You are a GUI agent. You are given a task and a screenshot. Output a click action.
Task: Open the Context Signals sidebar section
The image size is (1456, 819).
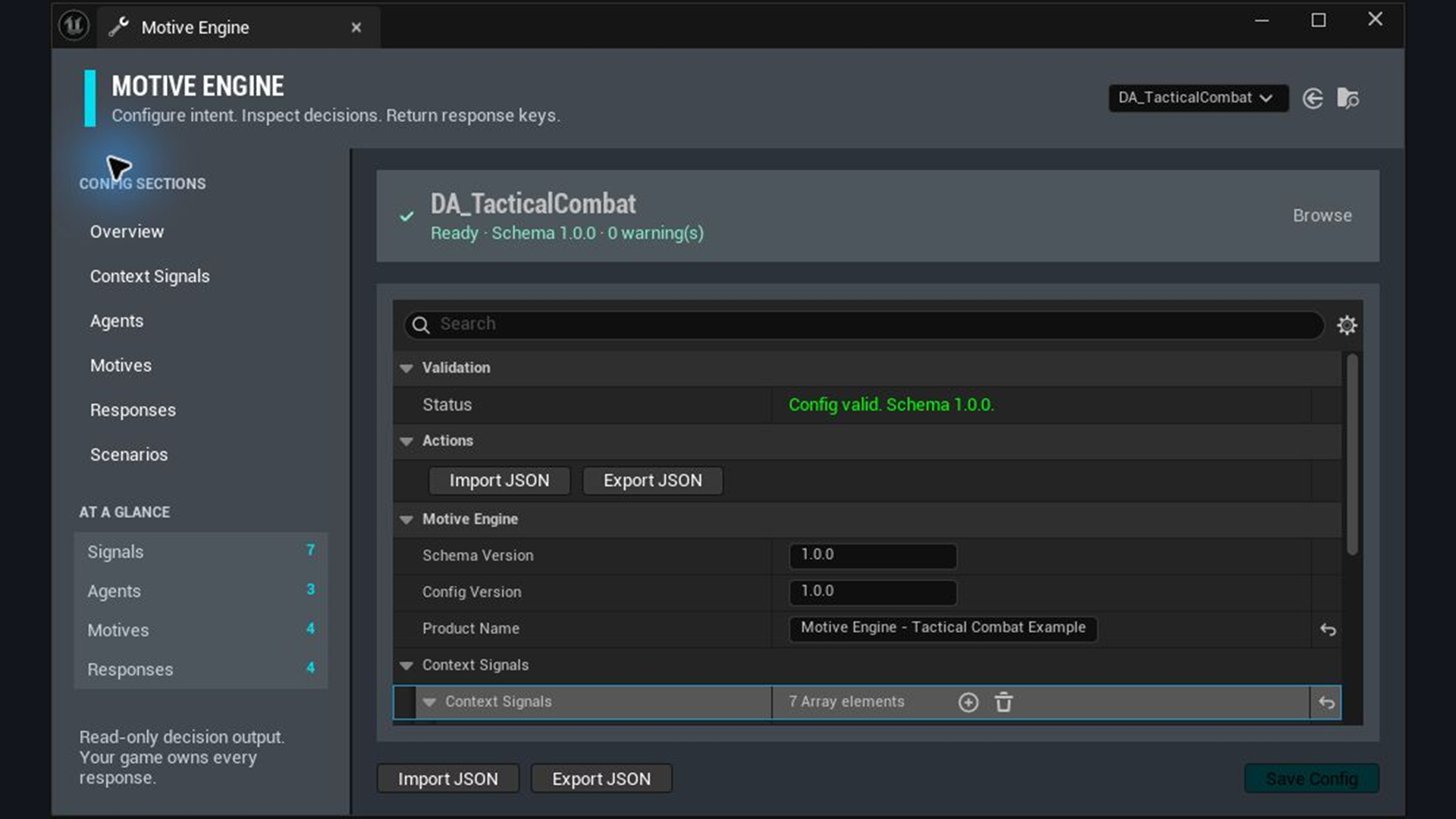click(x=149, y=276)
